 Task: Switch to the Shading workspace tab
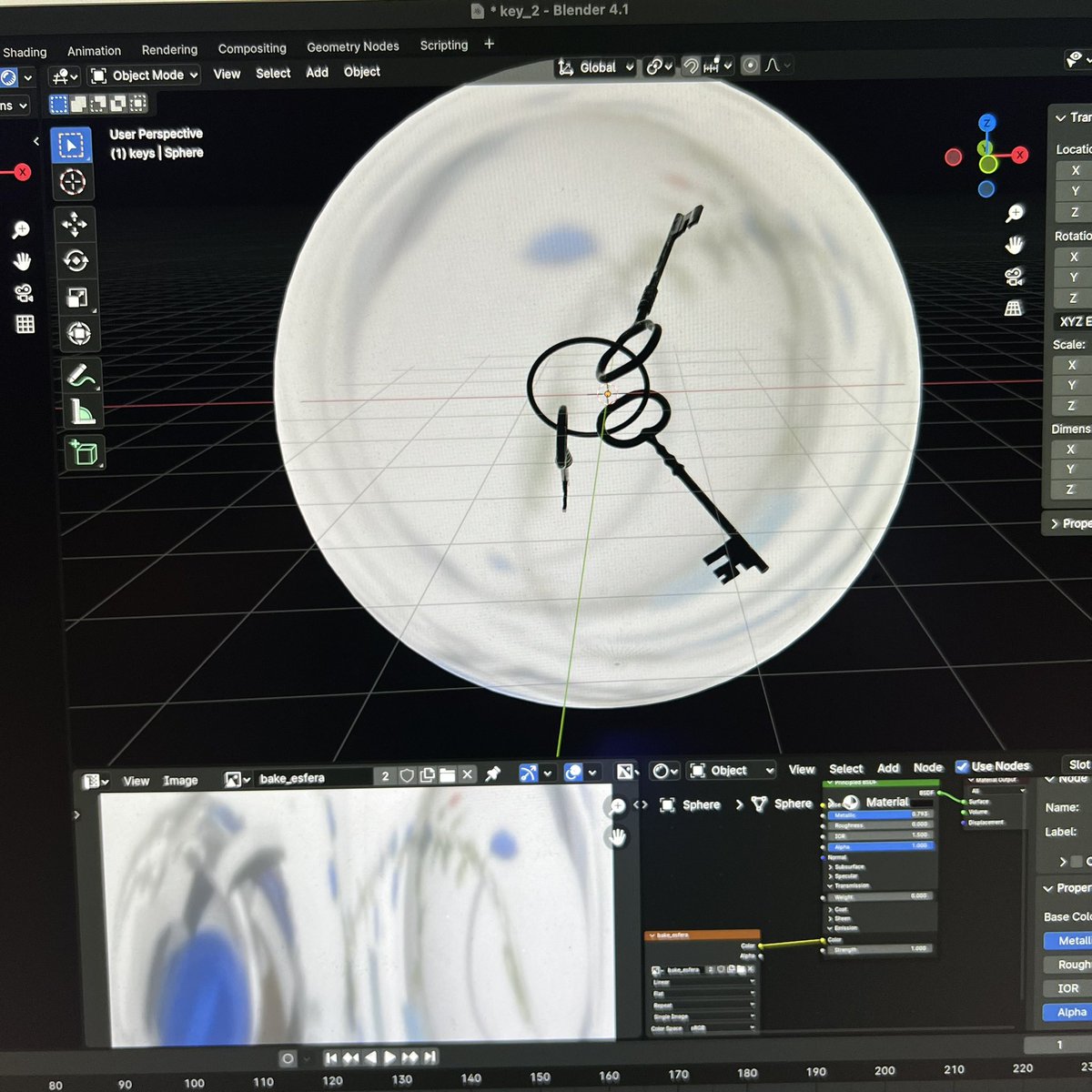(x=25, y=53)
